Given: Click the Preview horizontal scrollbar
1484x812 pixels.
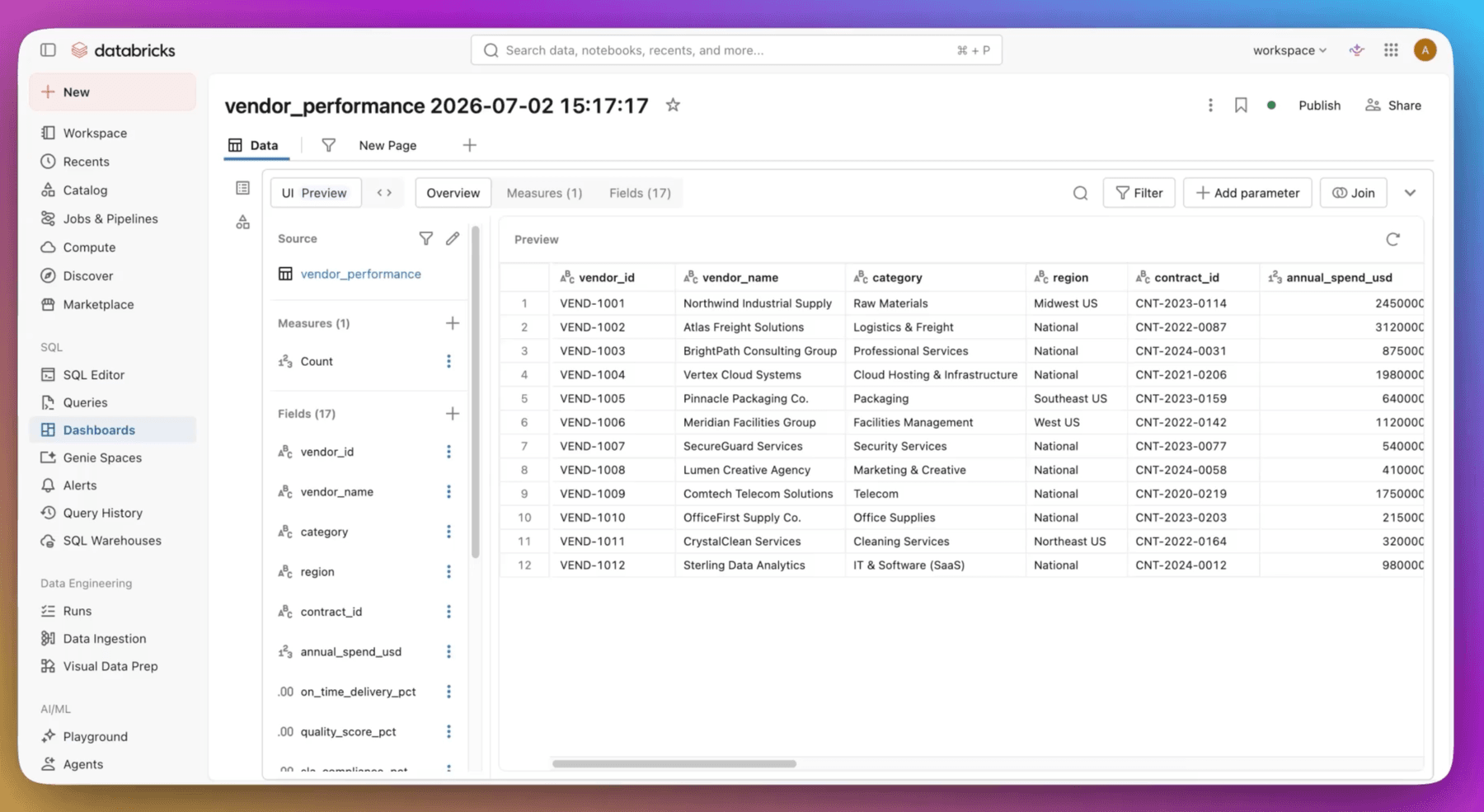Looking at the screenshot, I should pos(674,763).
